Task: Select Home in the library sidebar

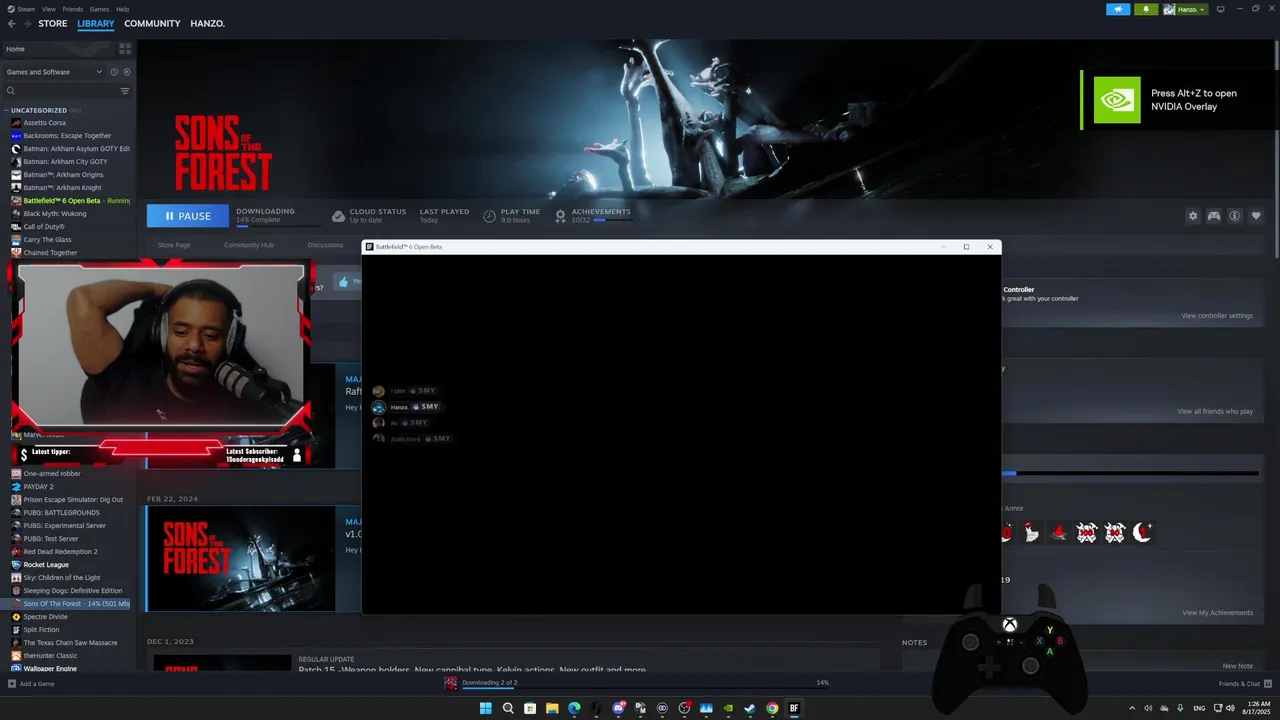Action: [x=60, y=48]
